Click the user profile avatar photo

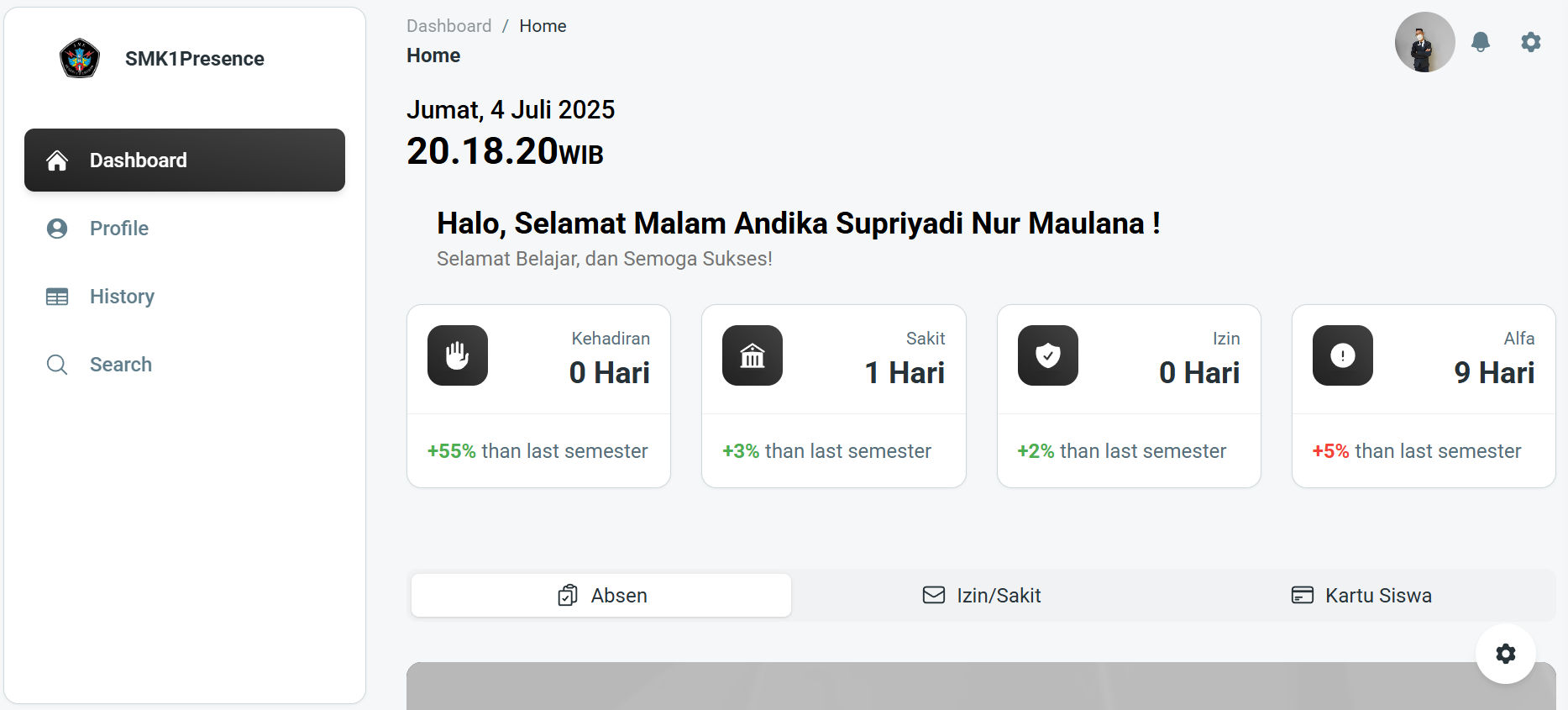pos(1424,42)
